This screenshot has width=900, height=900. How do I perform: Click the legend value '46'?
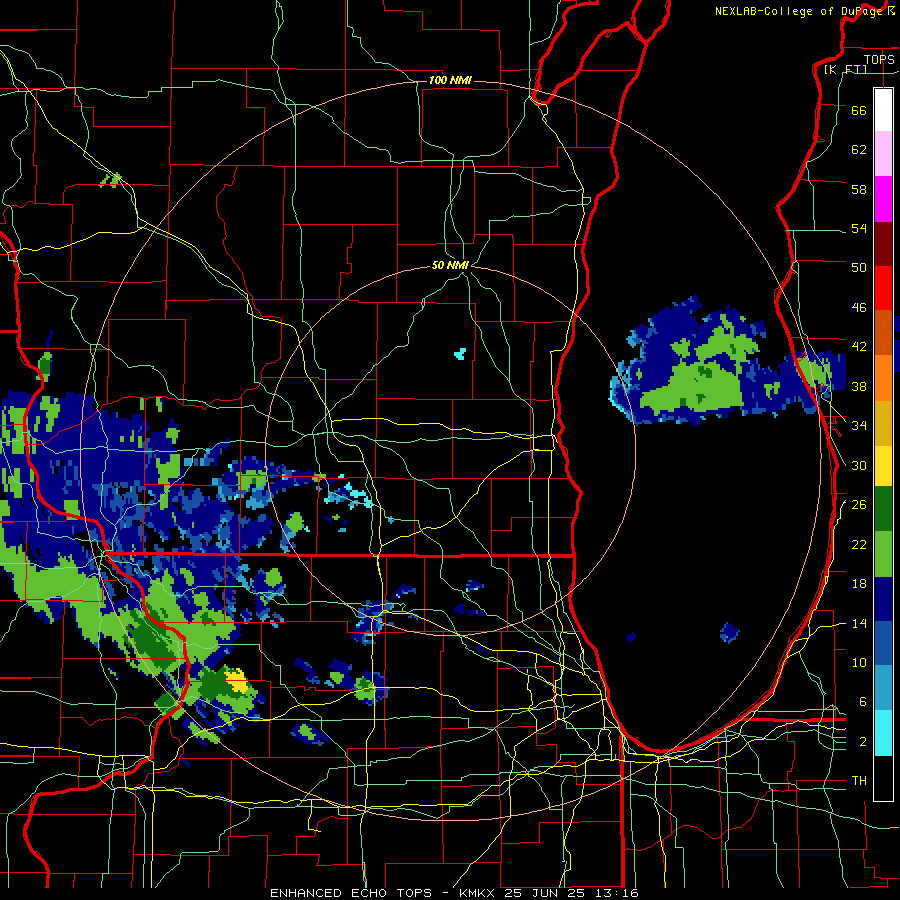(859, 308)
